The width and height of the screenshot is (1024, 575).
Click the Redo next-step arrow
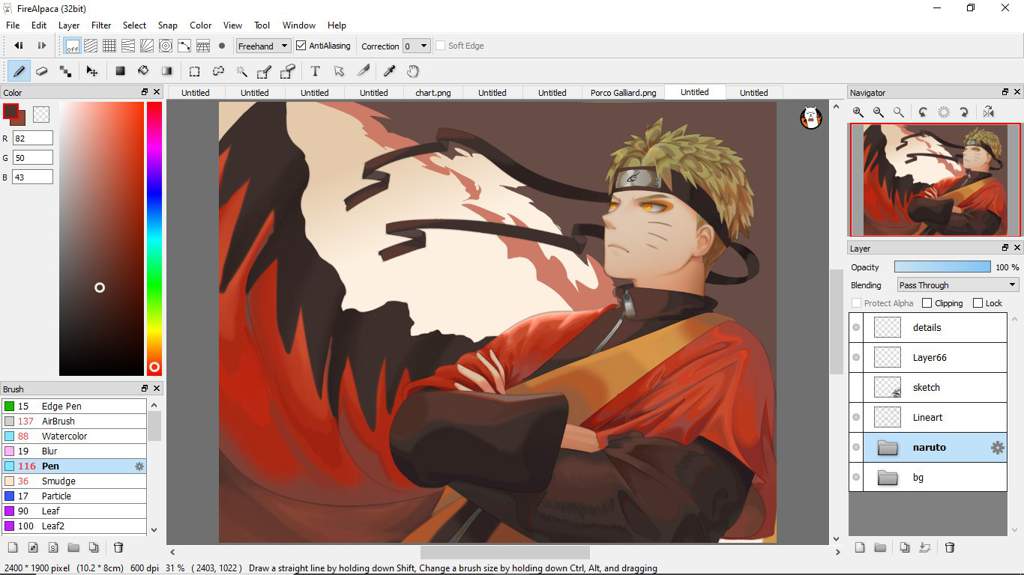[42, 46]
